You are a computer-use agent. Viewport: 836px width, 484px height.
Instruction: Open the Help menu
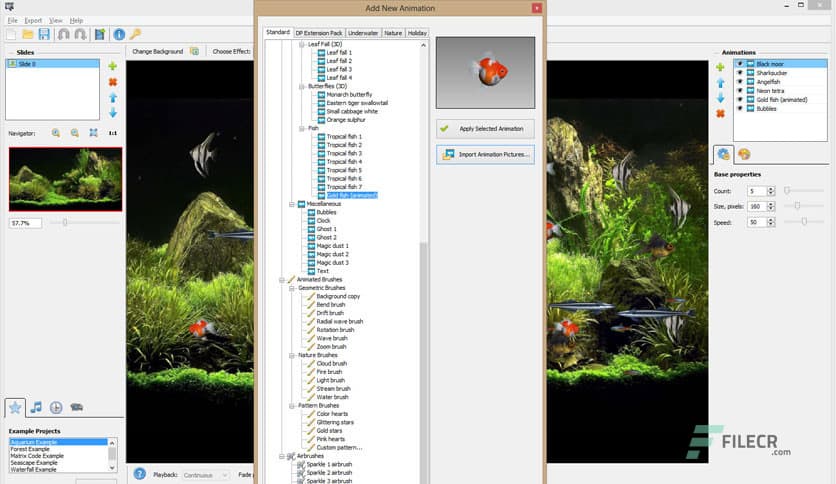click(76, 20)
